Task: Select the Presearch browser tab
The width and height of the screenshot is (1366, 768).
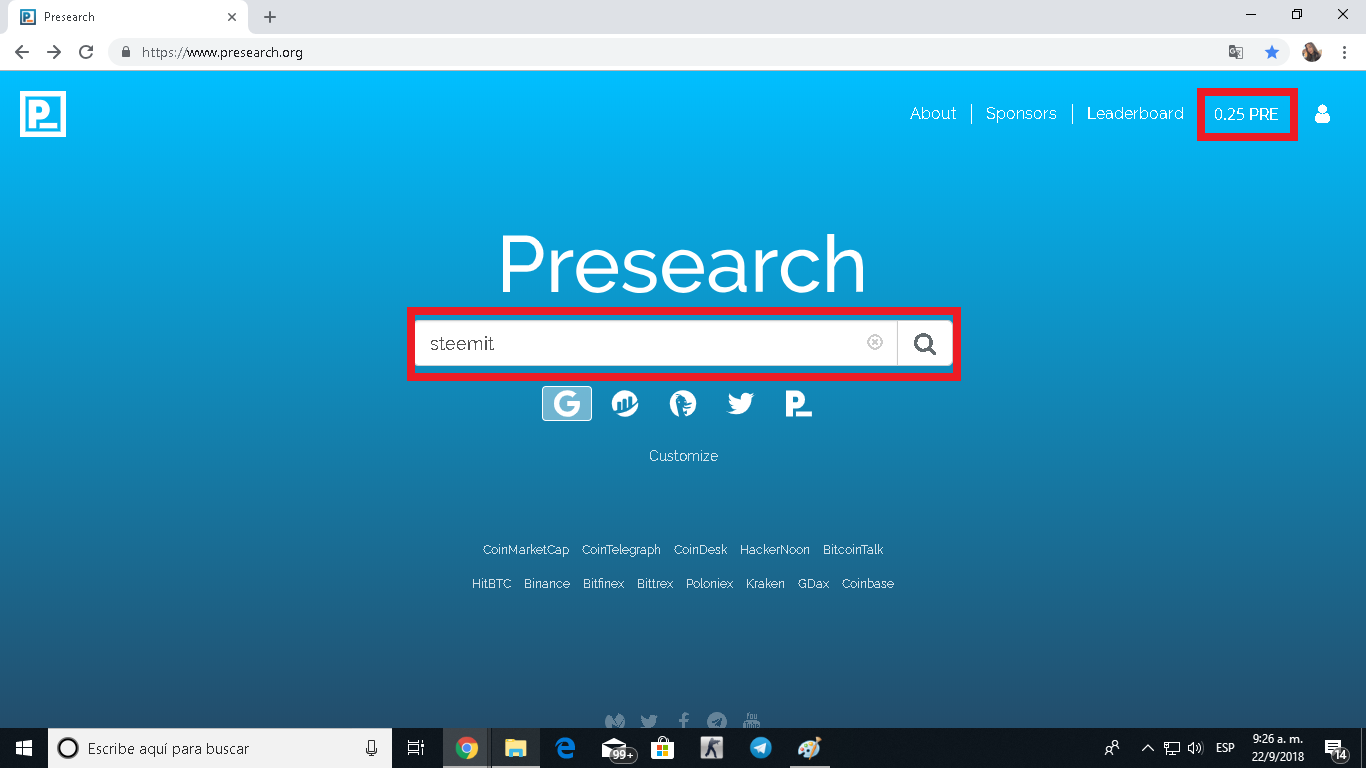Action: [128, 17]
